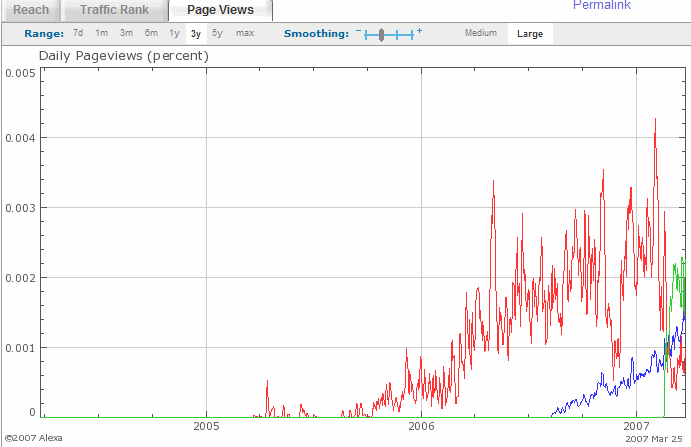Click the 2005 axis label
Screen dimensions: 691x447
206,426
